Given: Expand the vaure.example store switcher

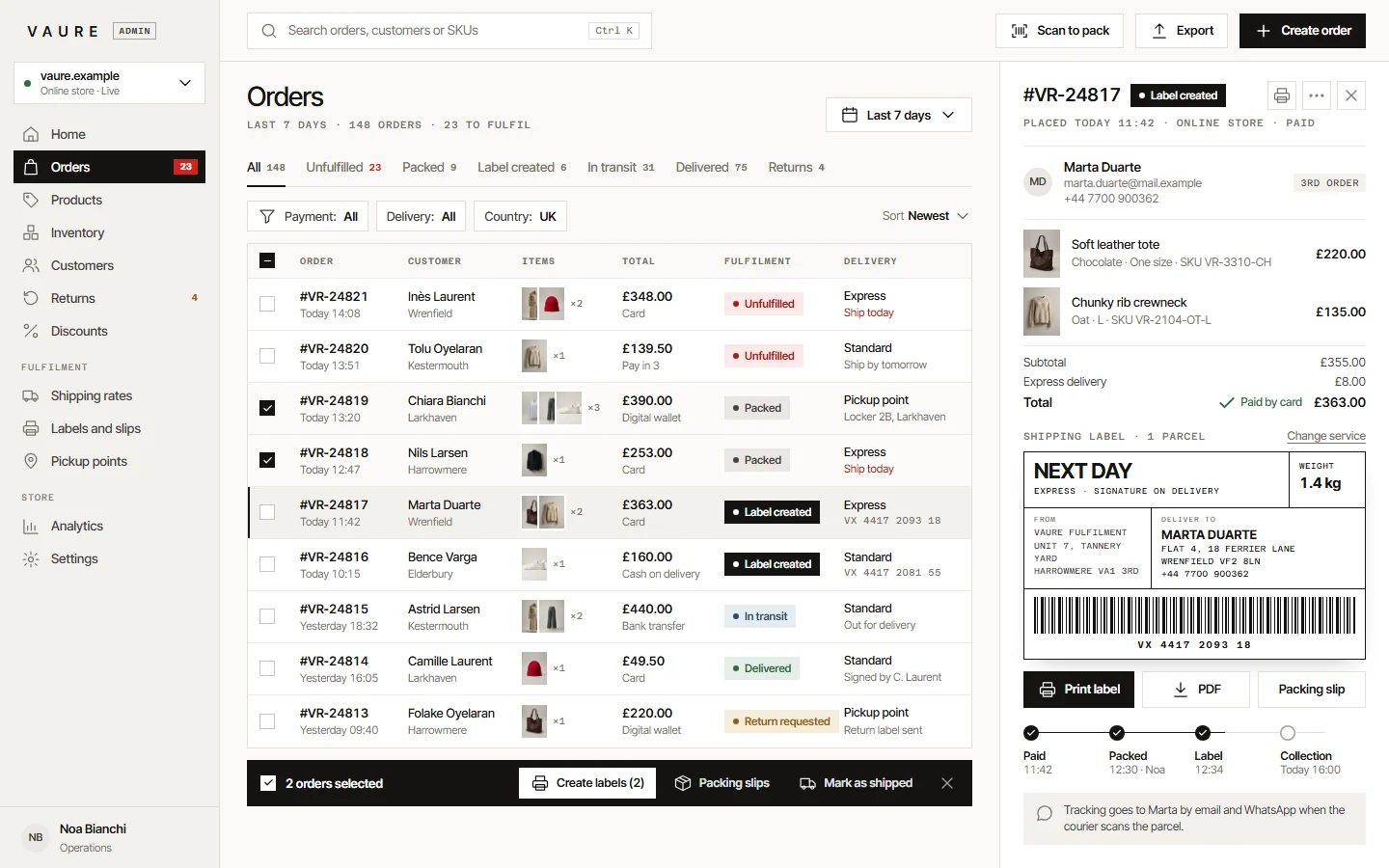Looking at the screenshot, I should pyautogui.click(x=109, y=83).
